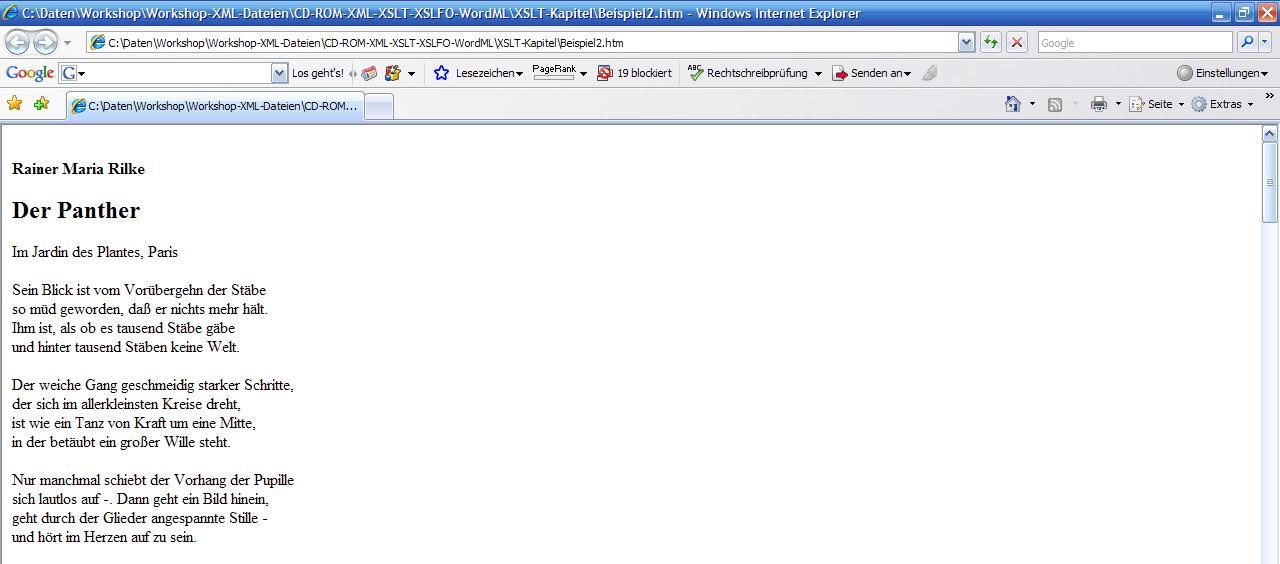Image resolution: width=1280 pixels, height=564 pixels.
Task: Click the heading Der Panther
Action: (76, 210)
